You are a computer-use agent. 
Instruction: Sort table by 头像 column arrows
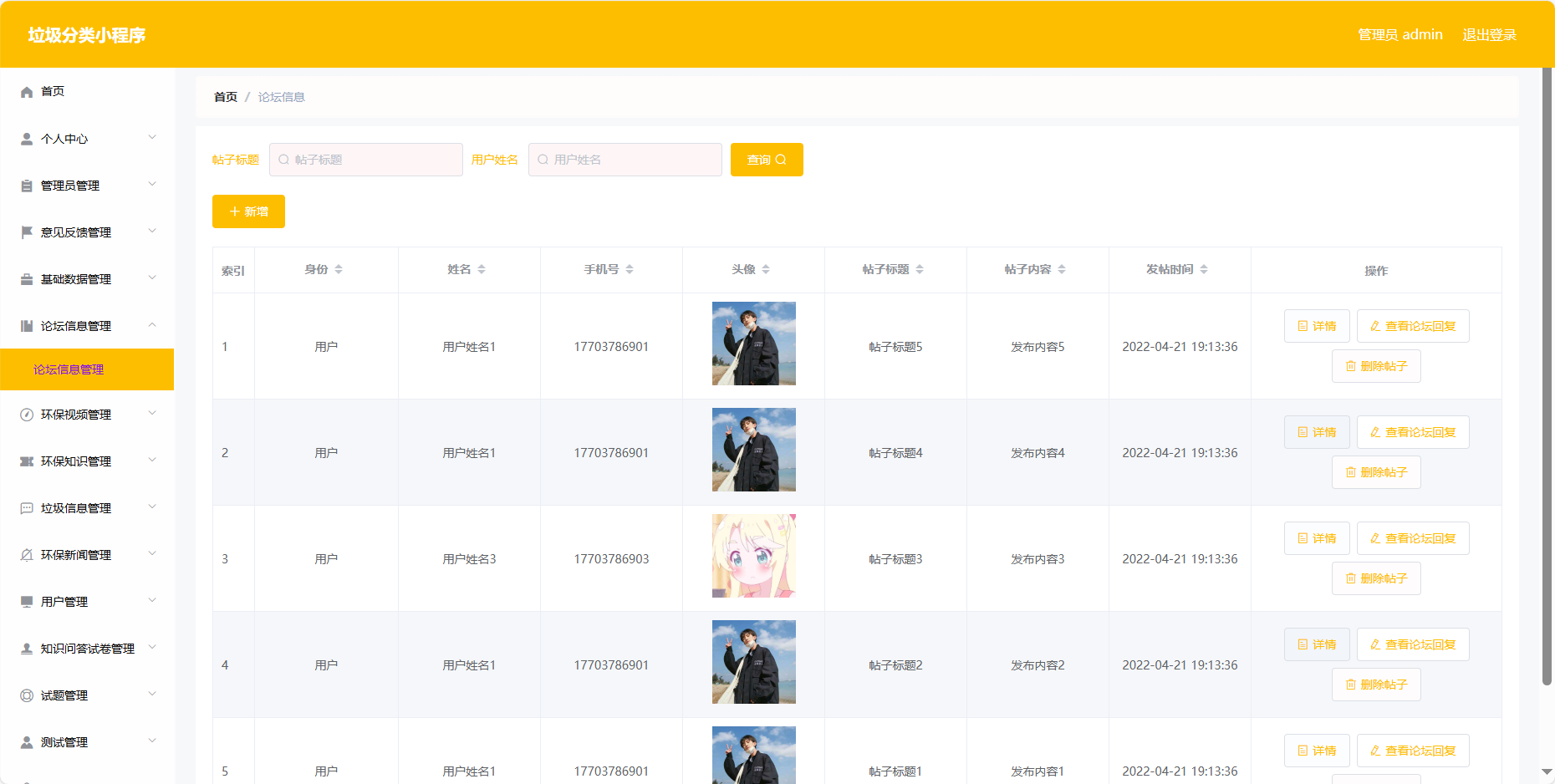pyautogui.click(x=766, y=269)
